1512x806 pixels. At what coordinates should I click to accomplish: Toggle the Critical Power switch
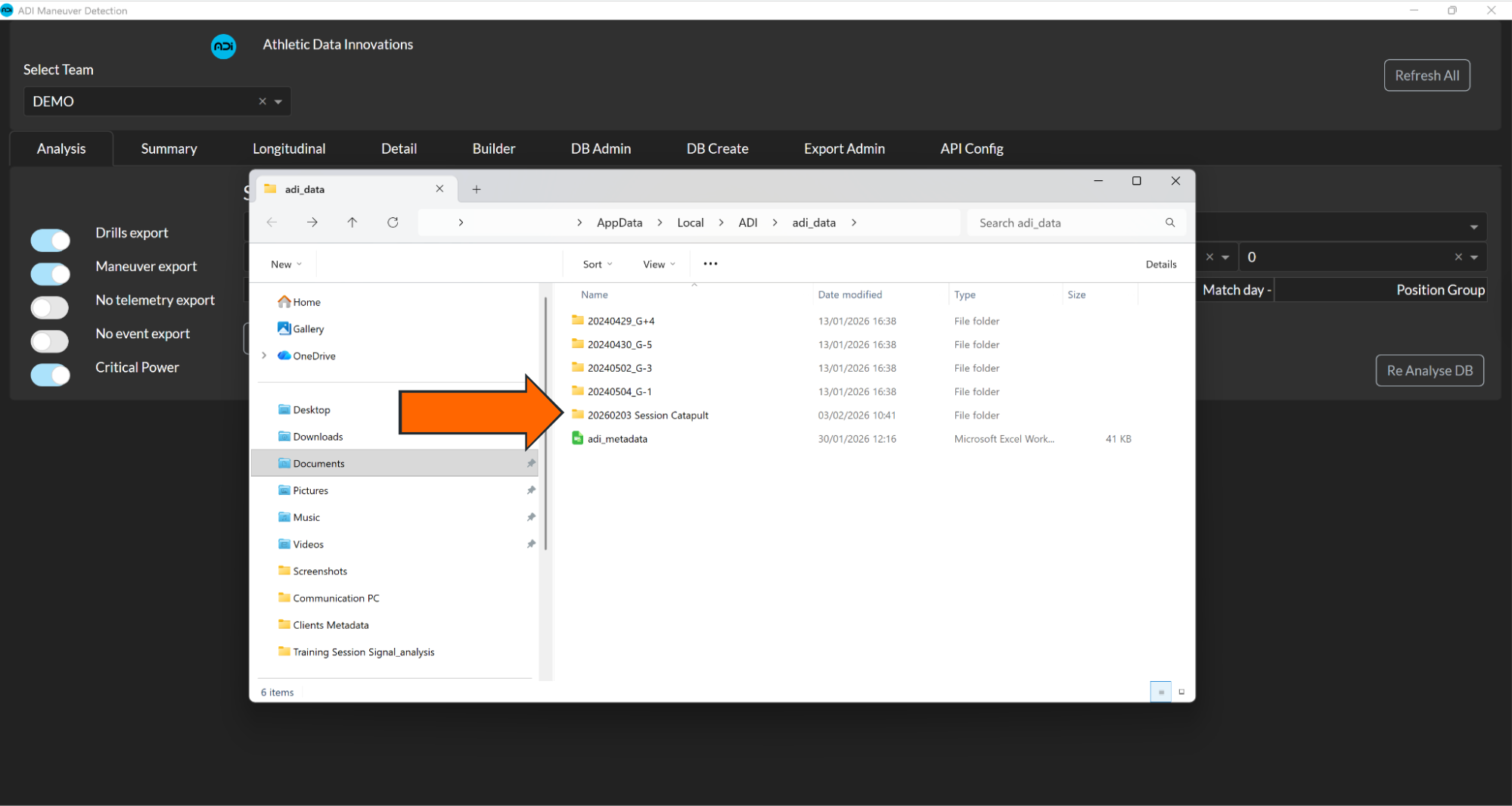[x=50, y=375]
